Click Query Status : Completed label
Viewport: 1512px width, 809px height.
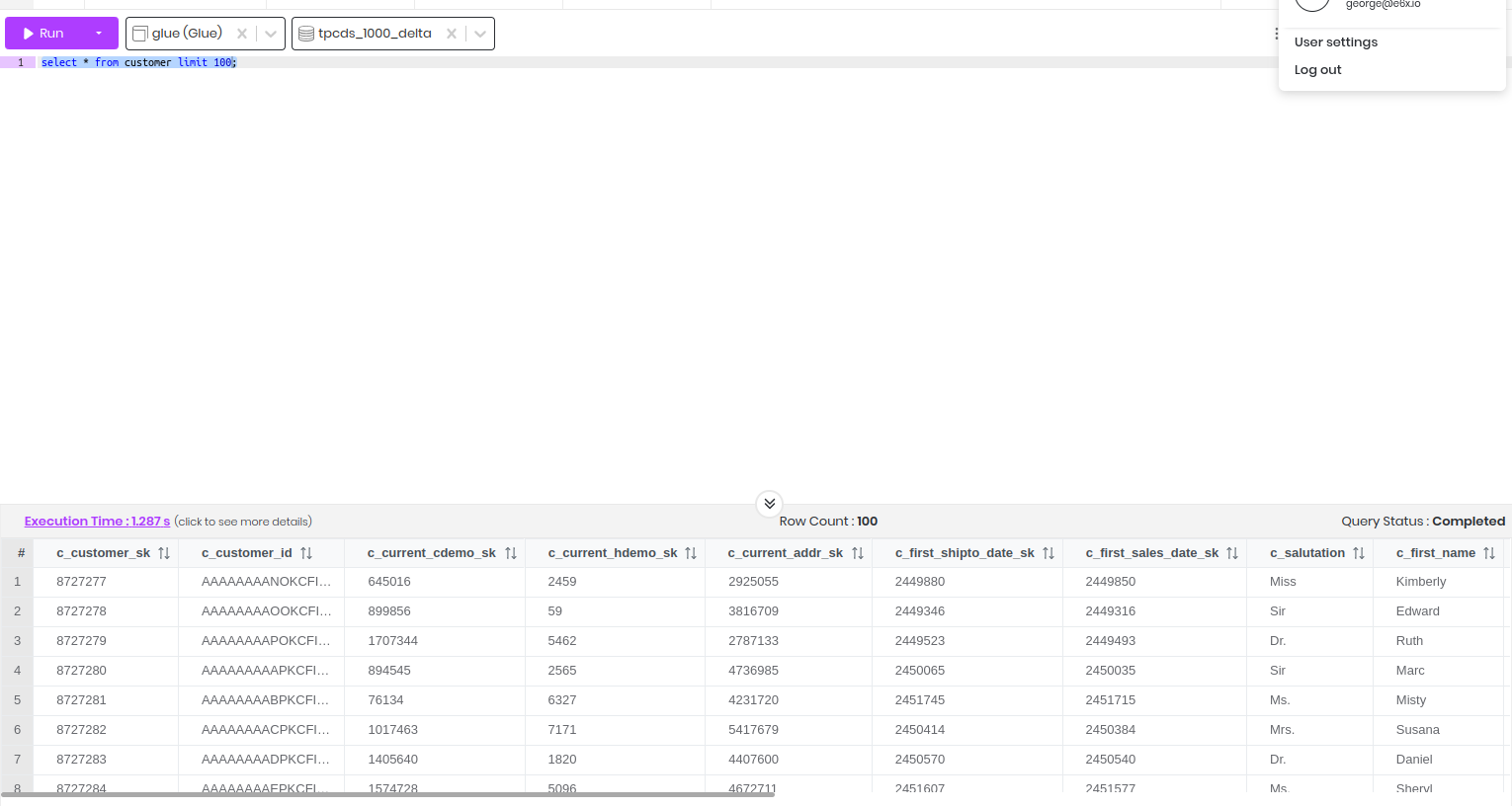[1423, 522]
